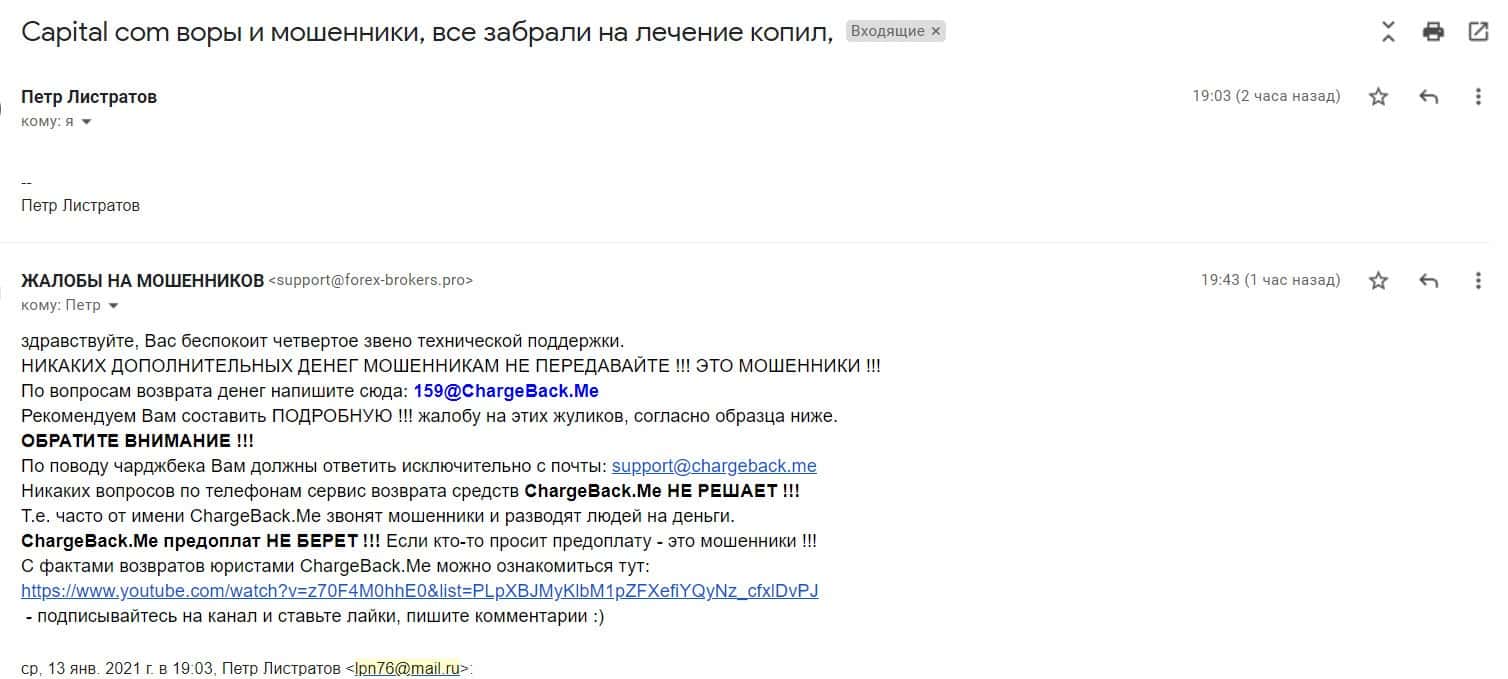Expand recipient details under Петр Листратов
Image resolution: width=1508 pixels, height=679 pixels.
(x=86, y=122)
